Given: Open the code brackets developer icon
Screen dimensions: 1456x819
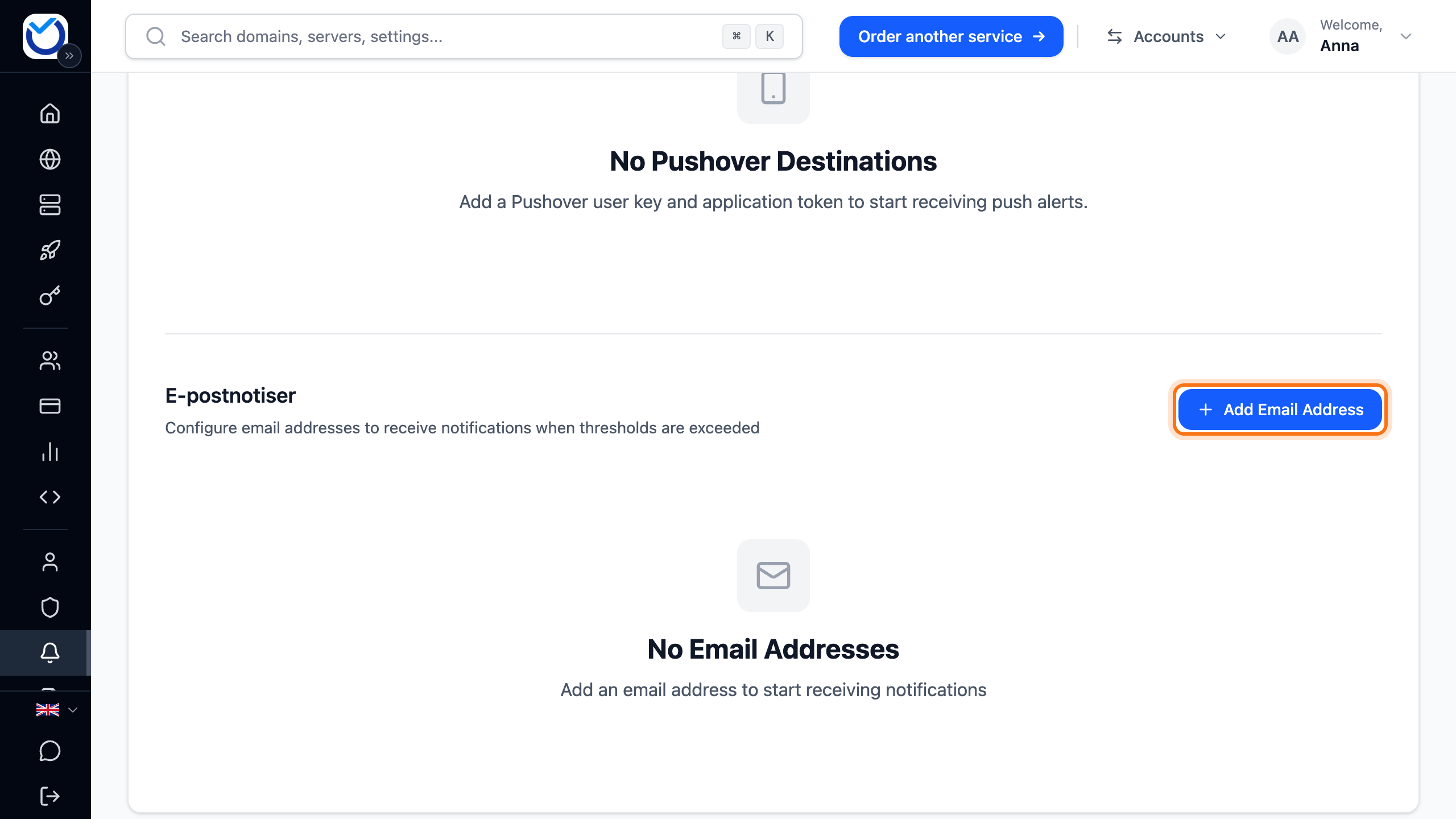Looking at the screenshot, I should [x=50, y=497].
